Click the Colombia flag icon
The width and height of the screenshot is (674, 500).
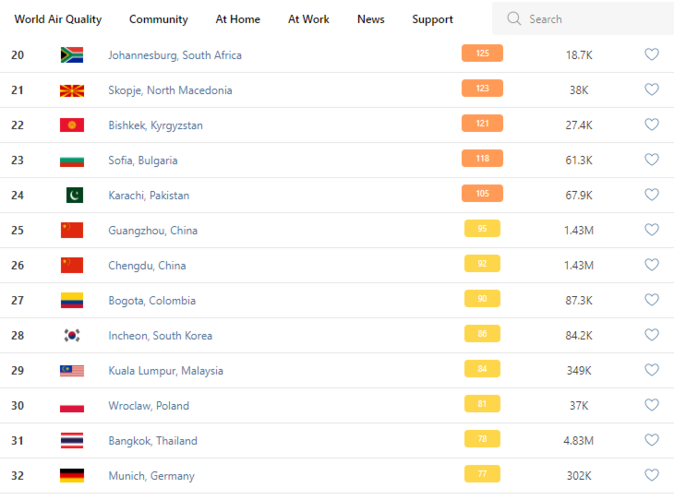point(72,300)
